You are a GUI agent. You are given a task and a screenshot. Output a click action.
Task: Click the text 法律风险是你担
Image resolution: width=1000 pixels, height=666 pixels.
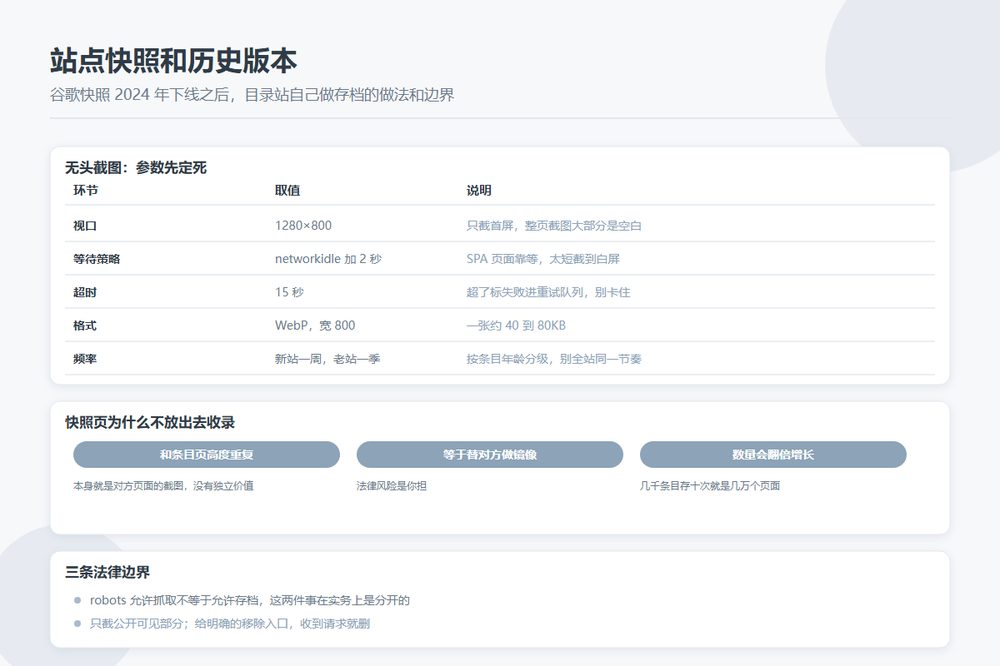tap(392, 485)
